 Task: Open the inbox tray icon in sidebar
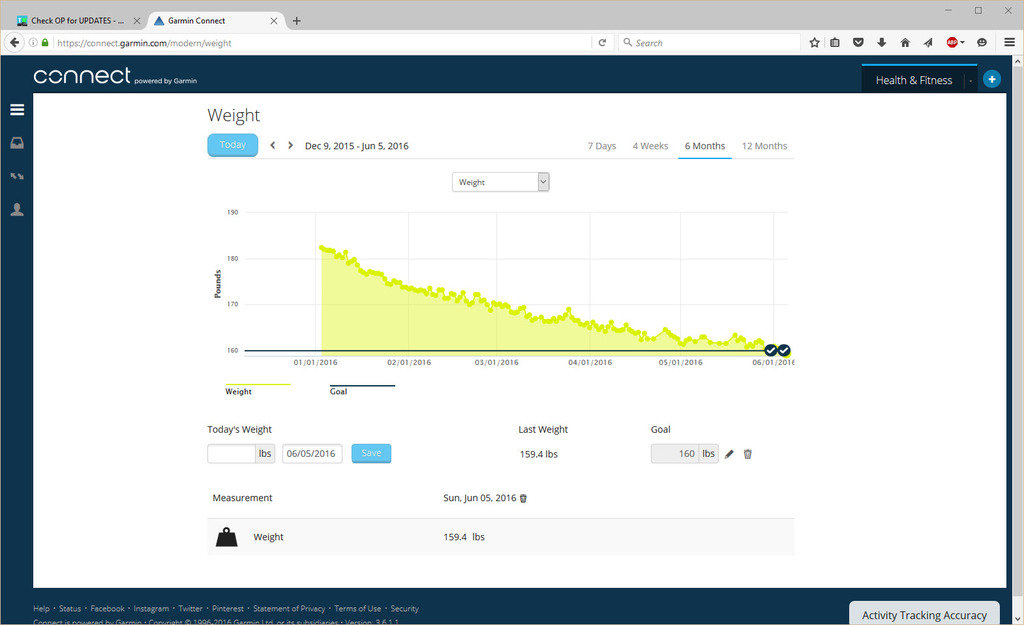point(17,143)
